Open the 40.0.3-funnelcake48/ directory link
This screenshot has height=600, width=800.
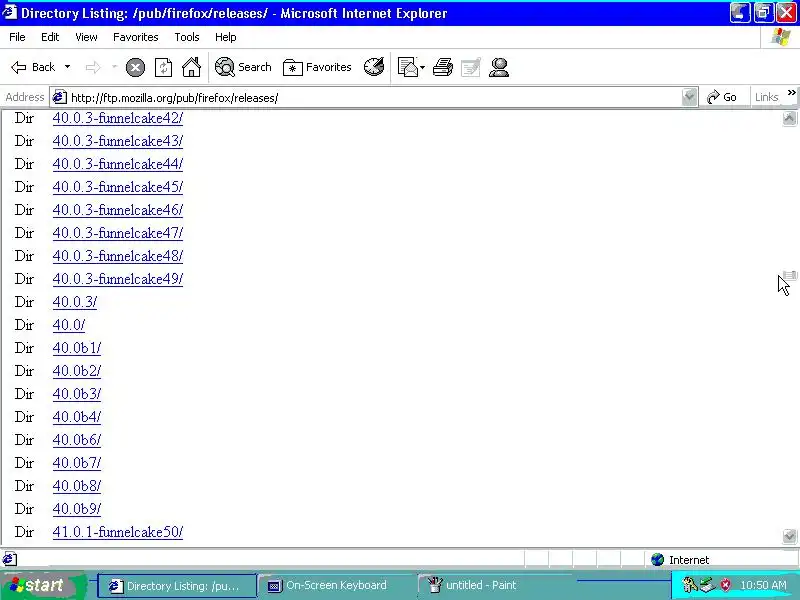pyautogui.click(x=117, y=256)
